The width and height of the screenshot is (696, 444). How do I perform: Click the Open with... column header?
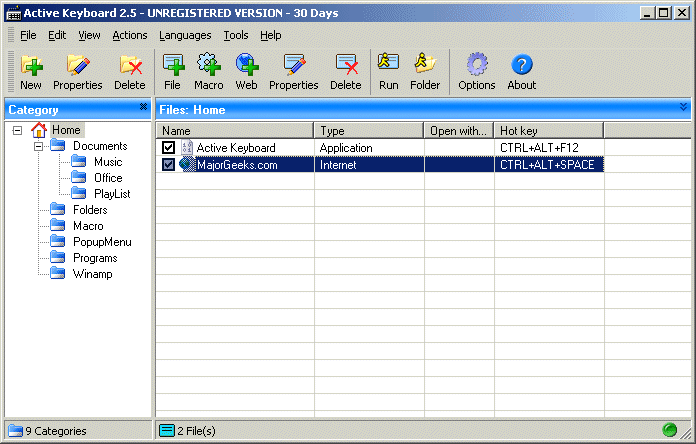459,131
